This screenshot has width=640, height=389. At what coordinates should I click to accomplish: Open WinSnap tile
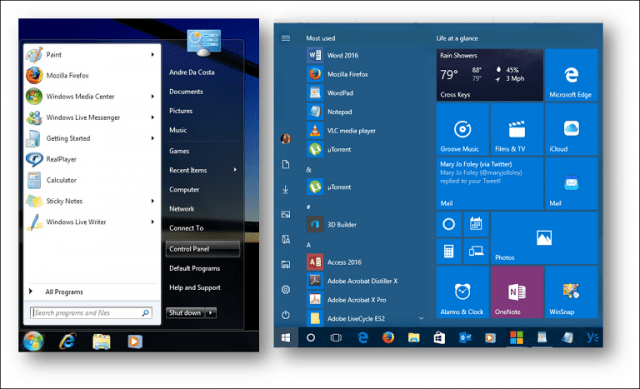pyautogui.click(x=571, y=292)
